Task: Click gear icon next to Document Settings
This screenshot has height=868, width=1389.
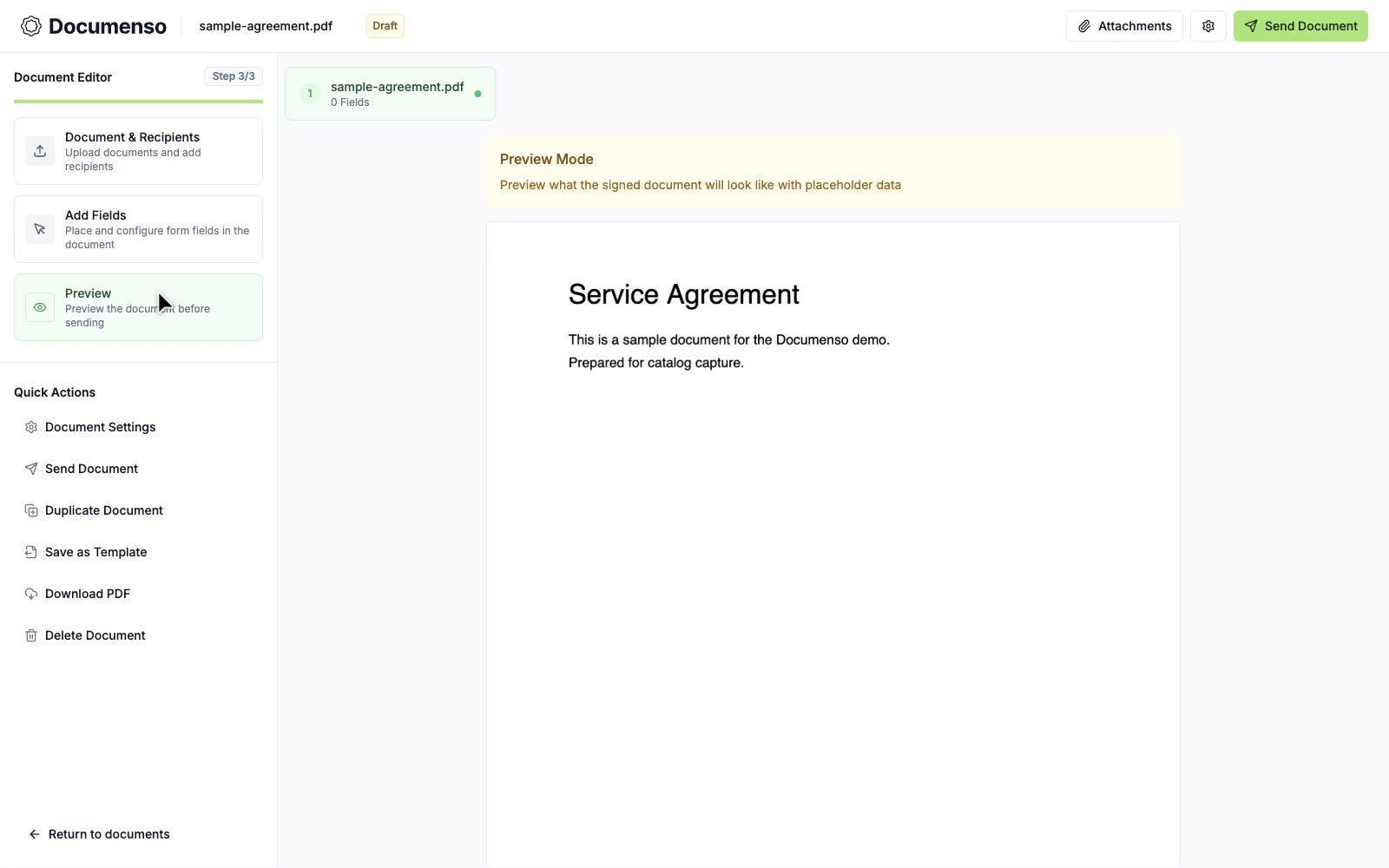Action: click(31, 427)
